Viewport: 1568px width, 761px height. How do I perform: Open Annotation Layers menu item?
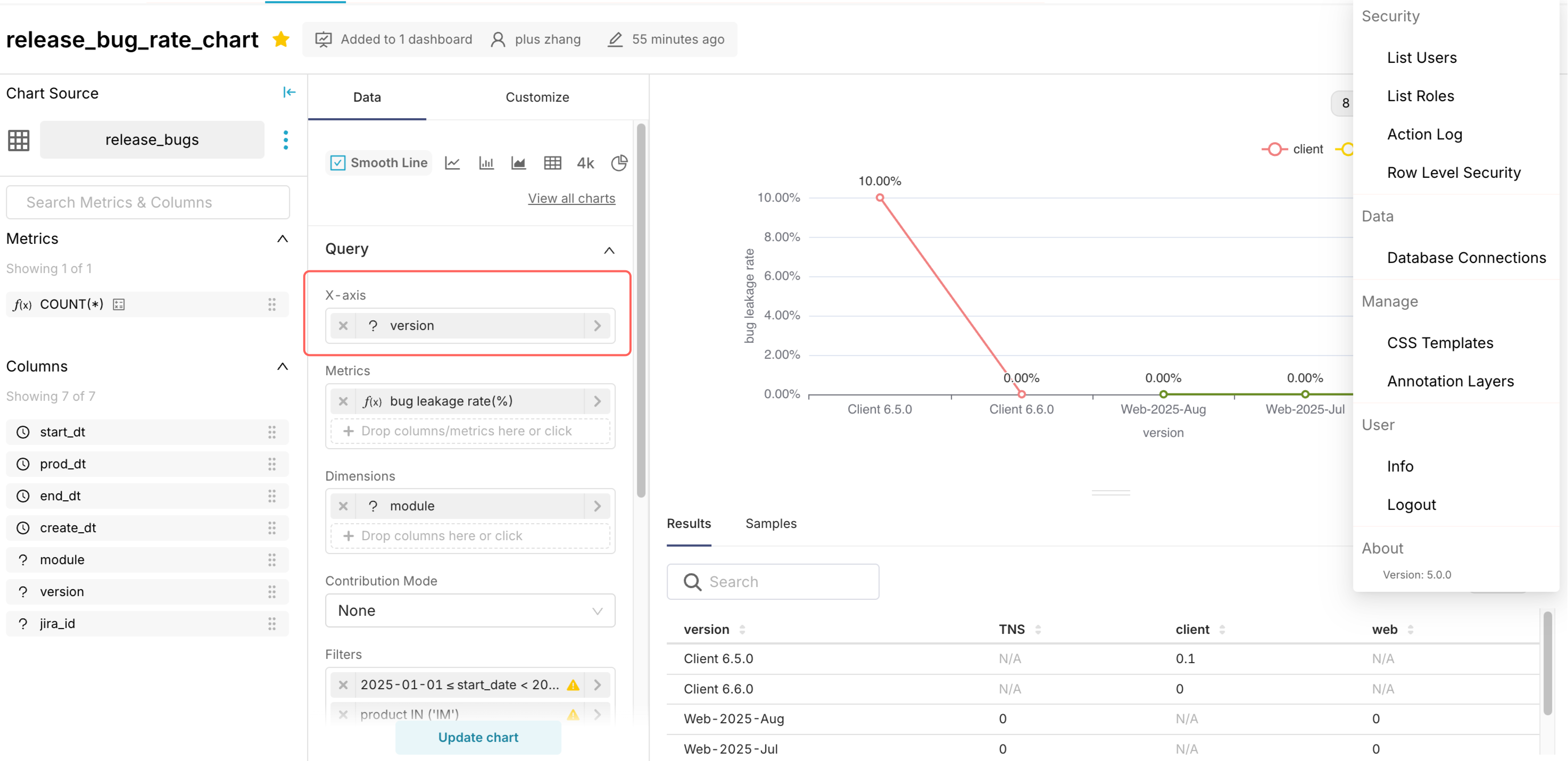point(1450,382)
